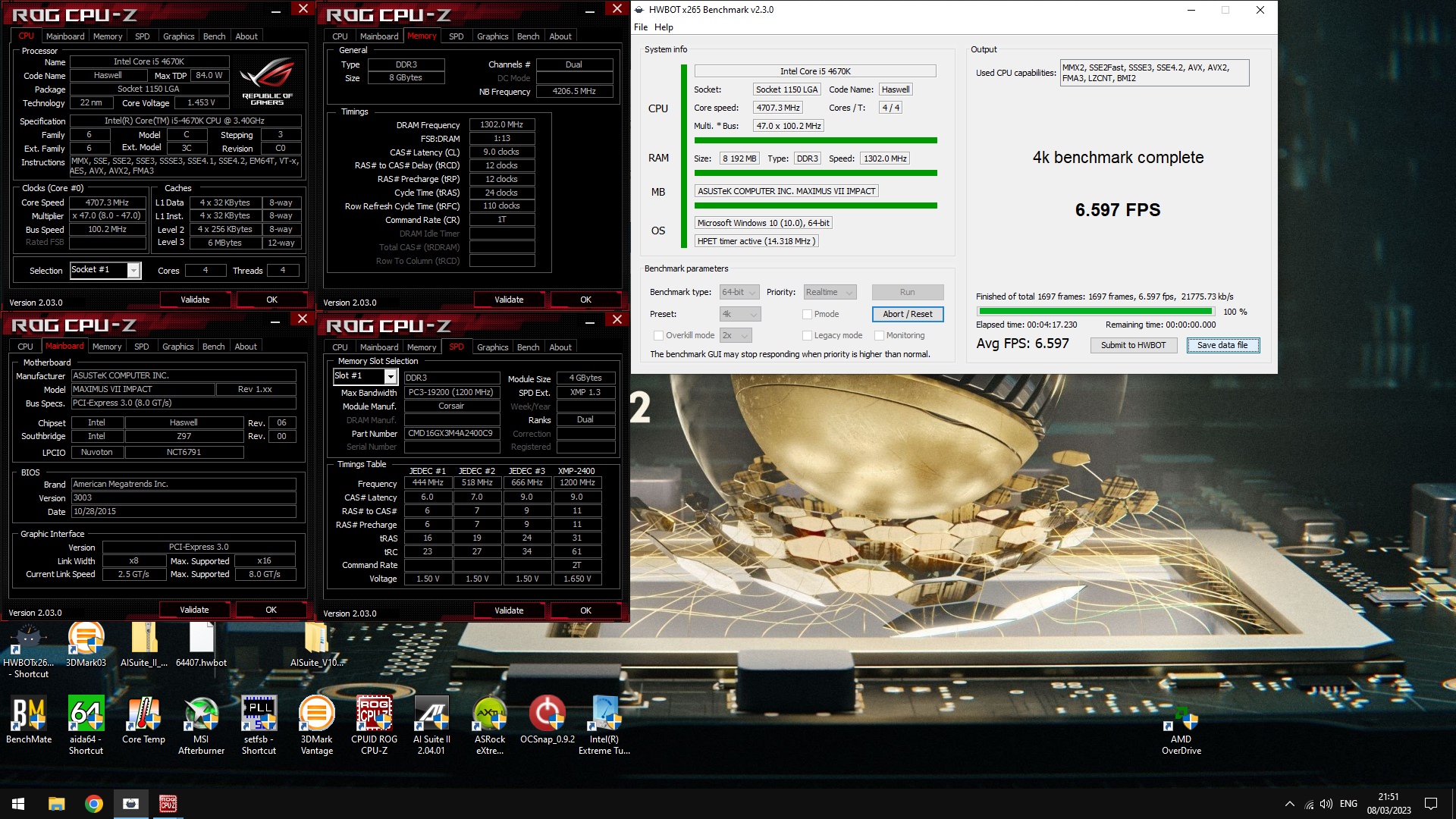1456x819 pixels.
Task: Launch setfsb Shortcut icon
Action: [259, 725]
